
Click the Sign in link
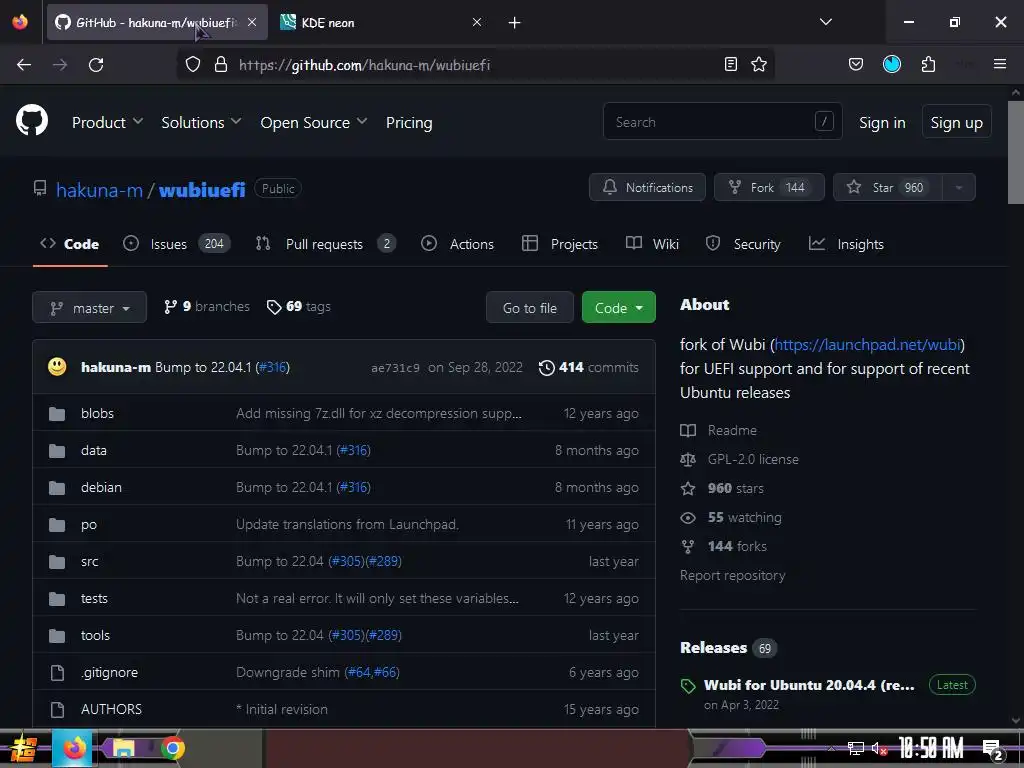[882, 122]
